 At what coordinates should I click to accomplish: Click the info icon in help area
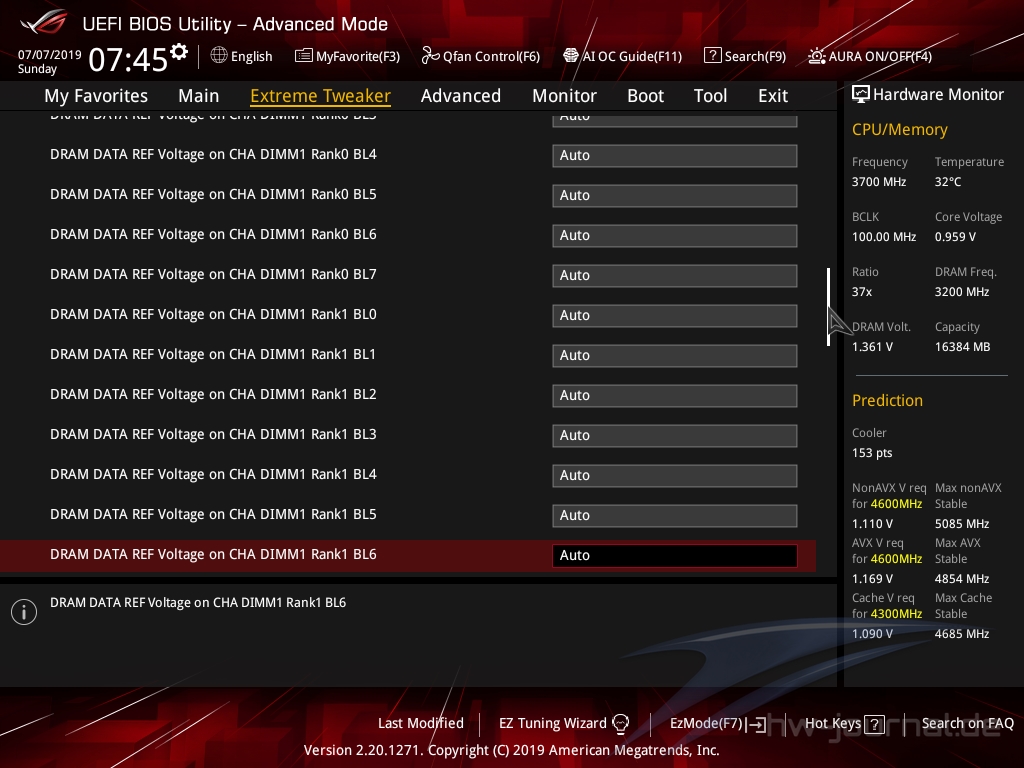24,612
